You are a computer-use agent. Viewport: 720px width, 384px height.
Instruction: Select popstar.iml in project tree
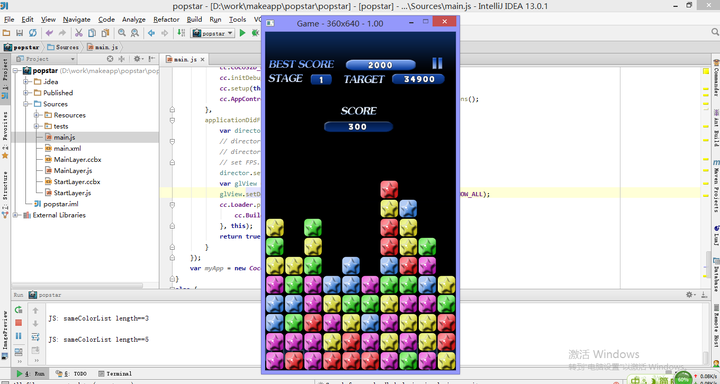pos(61,204)
